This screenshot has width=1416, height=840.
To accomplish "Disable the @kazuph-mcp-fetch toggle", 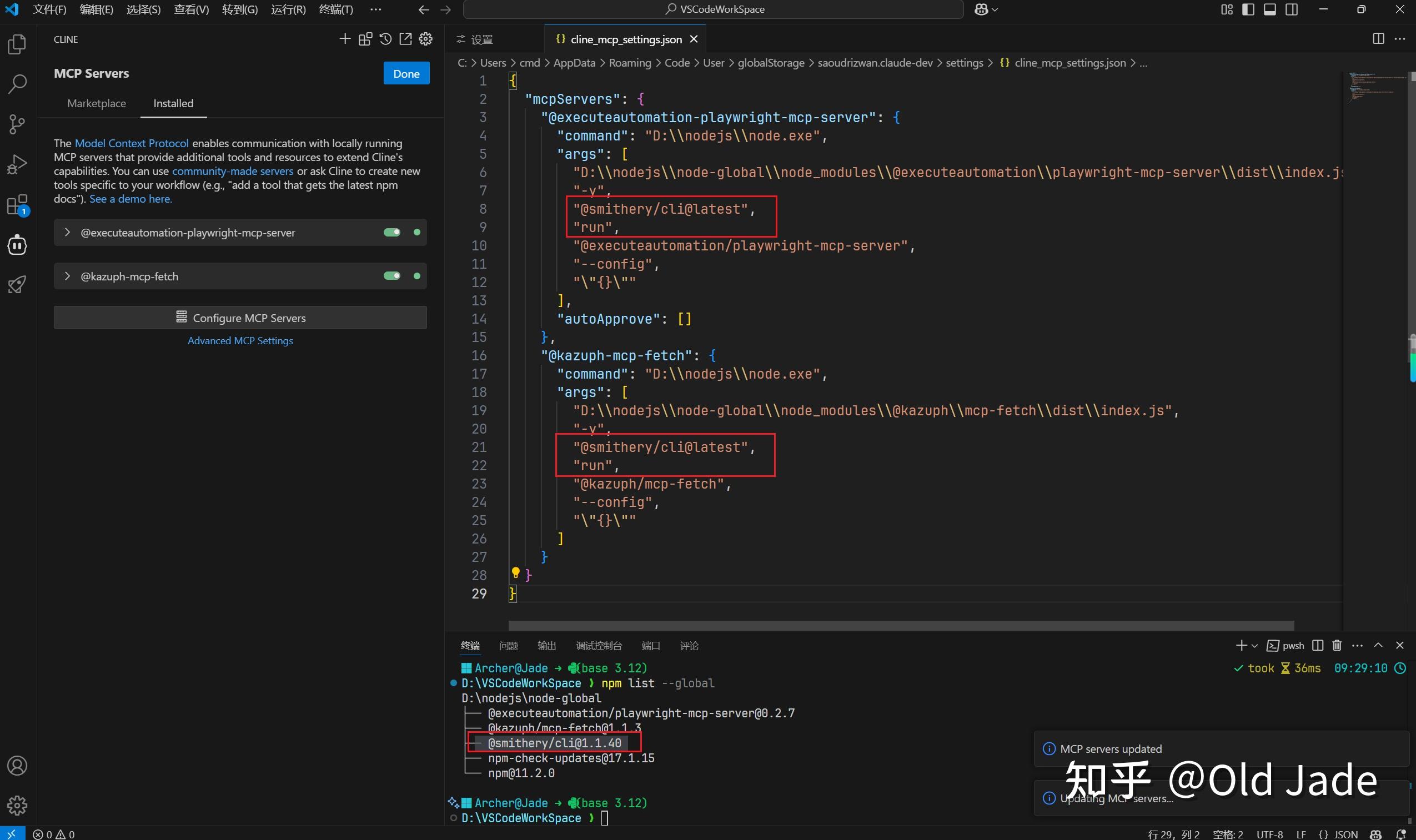I will click(x=393, y=276).
